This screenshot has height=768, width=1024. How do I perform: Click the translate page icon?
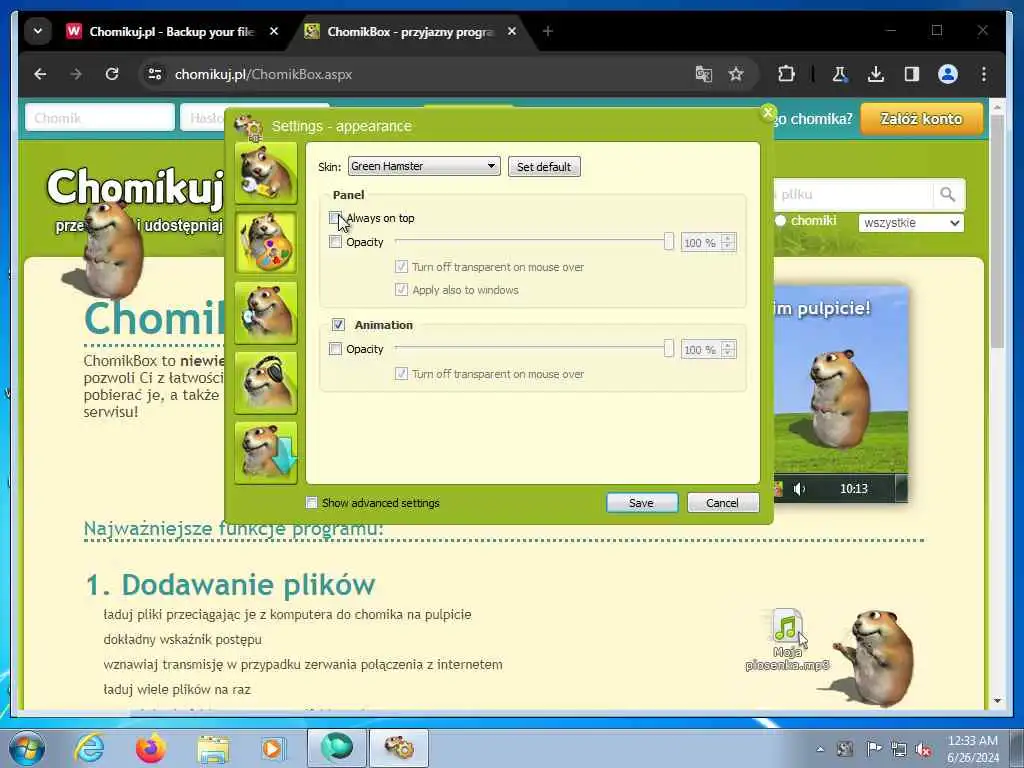(x=703, y=74)
